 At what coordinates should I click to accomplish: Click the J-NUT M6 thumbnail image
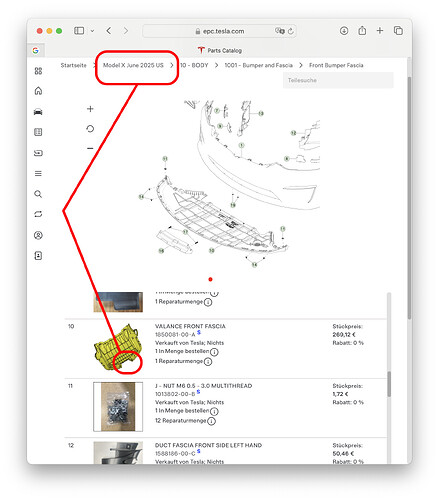(118, 407)
